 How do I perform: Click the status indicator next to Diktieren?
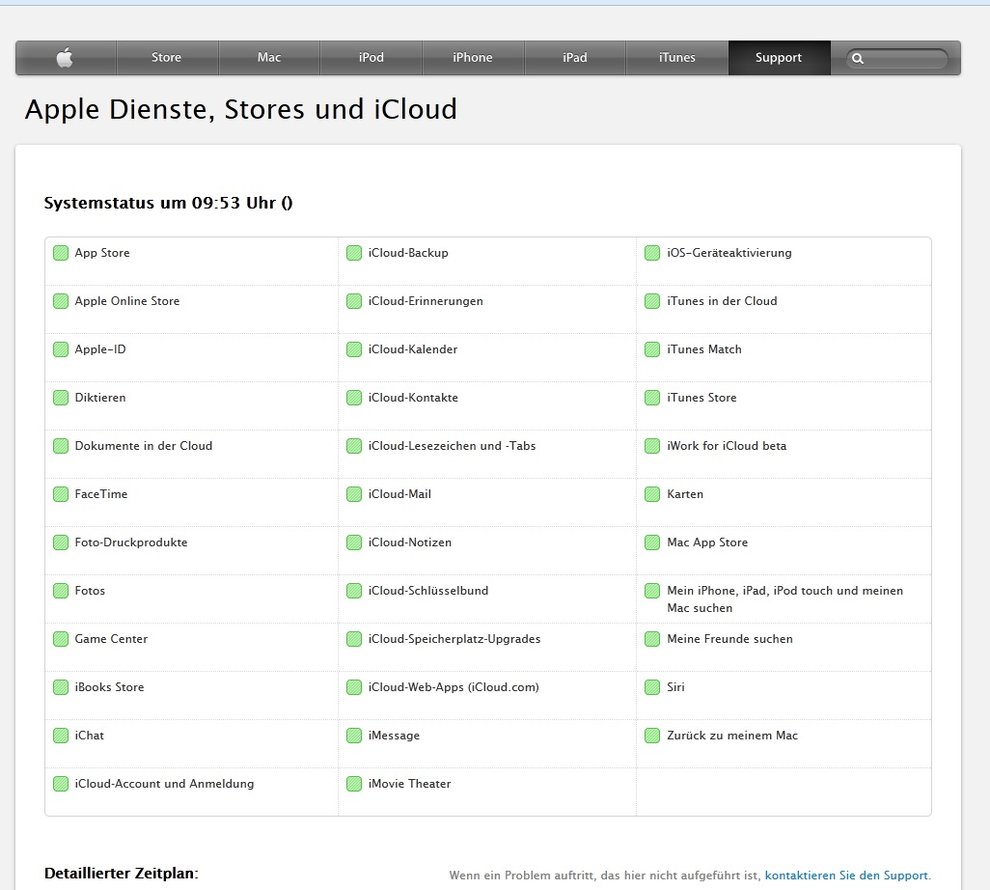pyautogui.click(x=61, y=398)
